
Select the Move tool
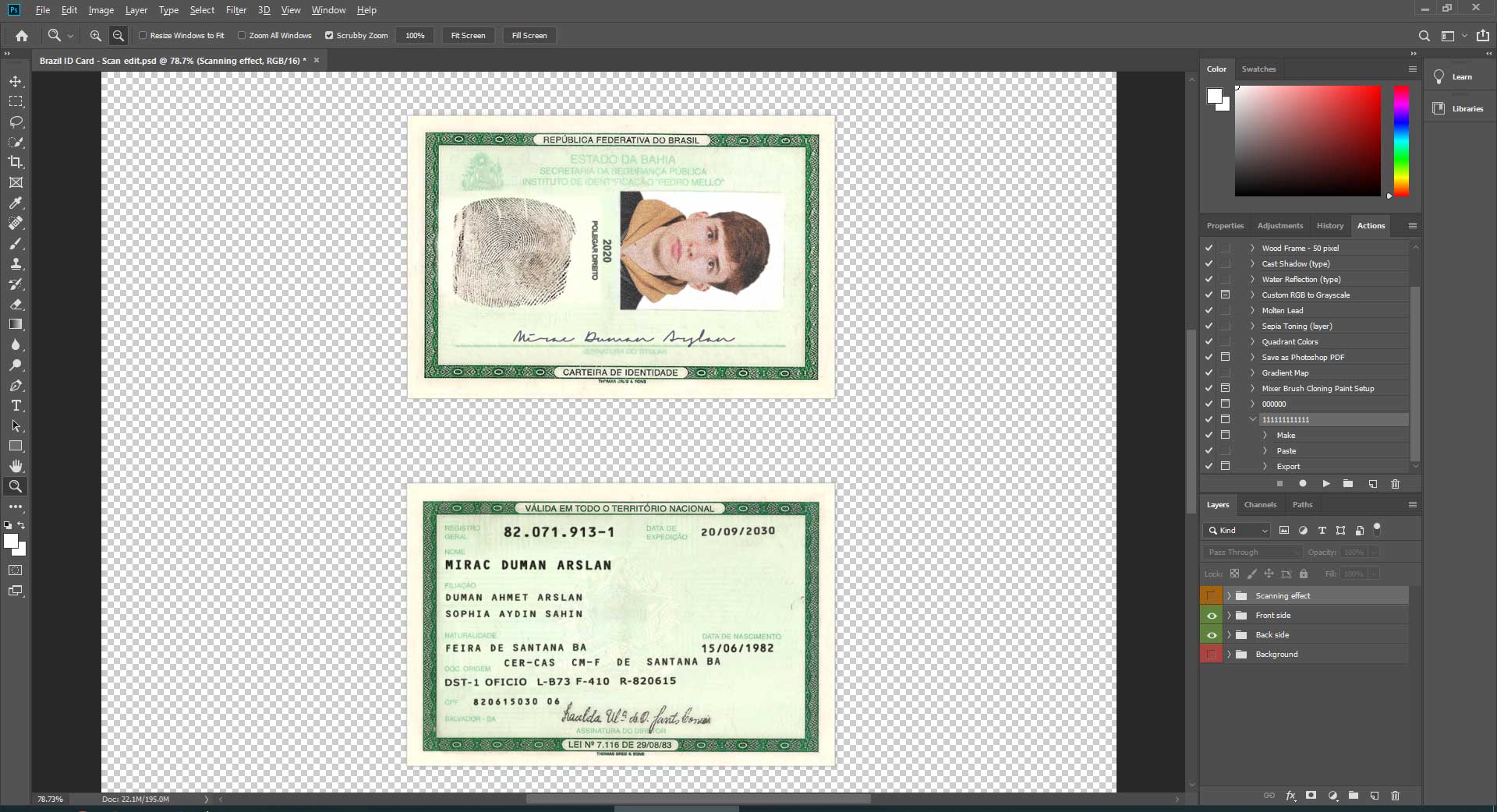tap(16, 80)
